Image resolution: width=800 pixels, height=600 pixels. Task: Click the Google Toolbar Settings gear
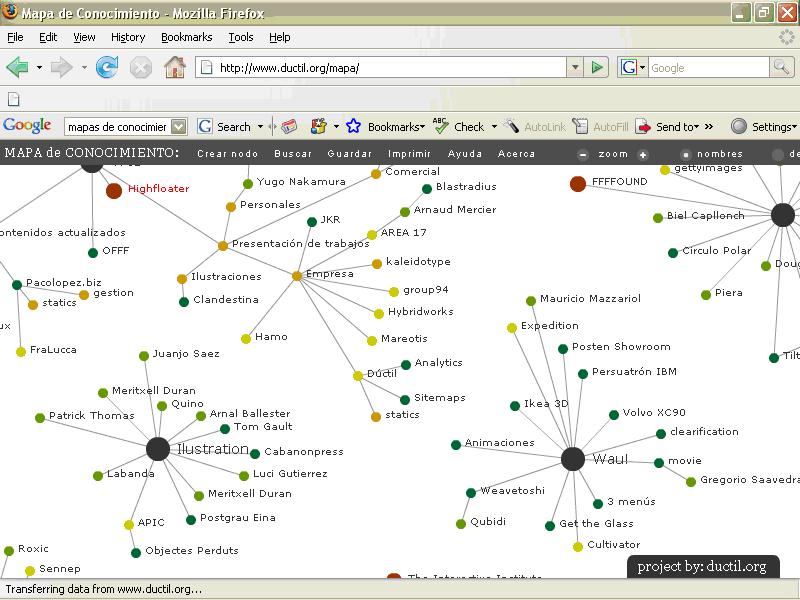(739, 127)
